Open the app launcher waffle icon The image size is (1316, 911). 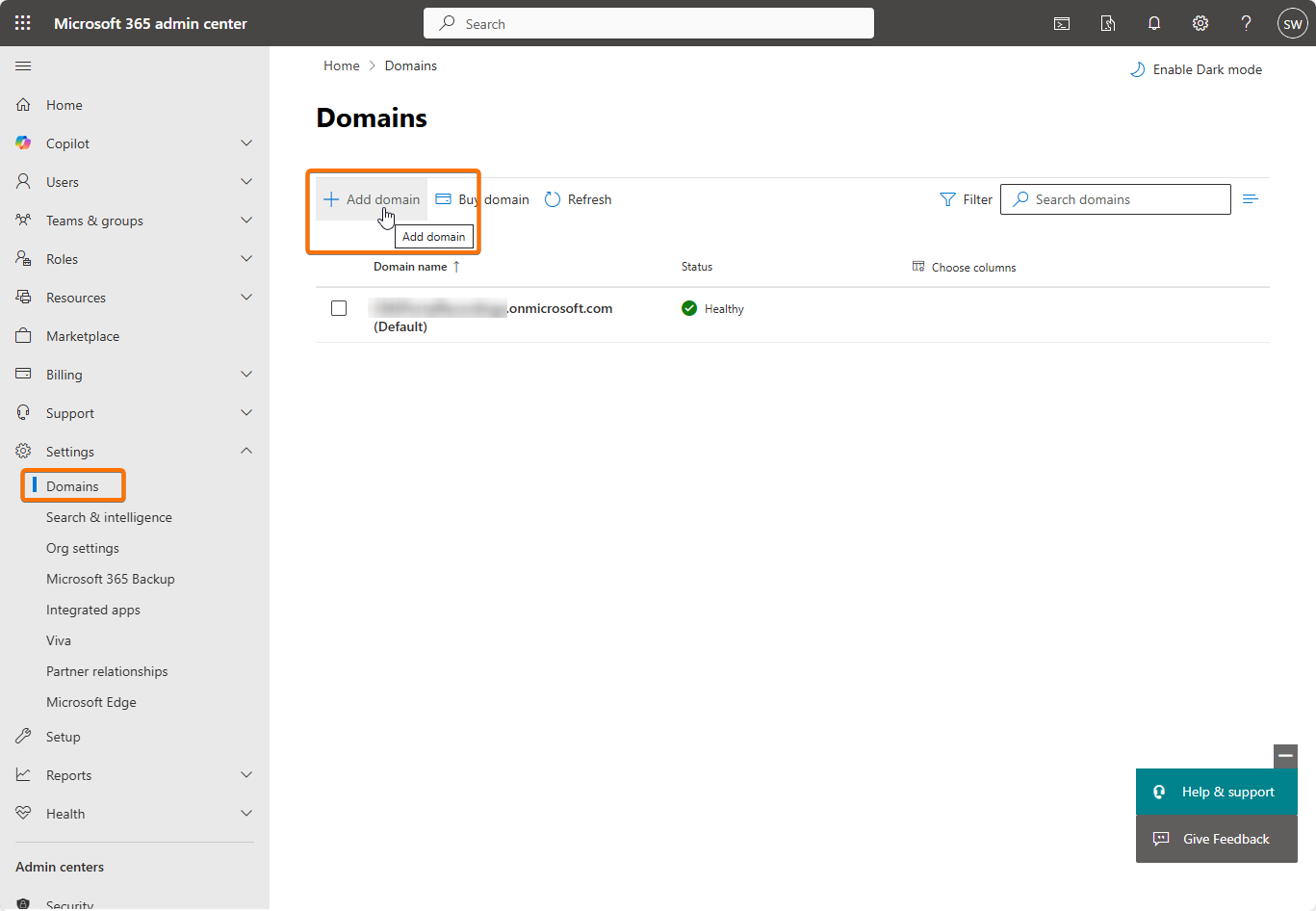[x=22, y=23]
